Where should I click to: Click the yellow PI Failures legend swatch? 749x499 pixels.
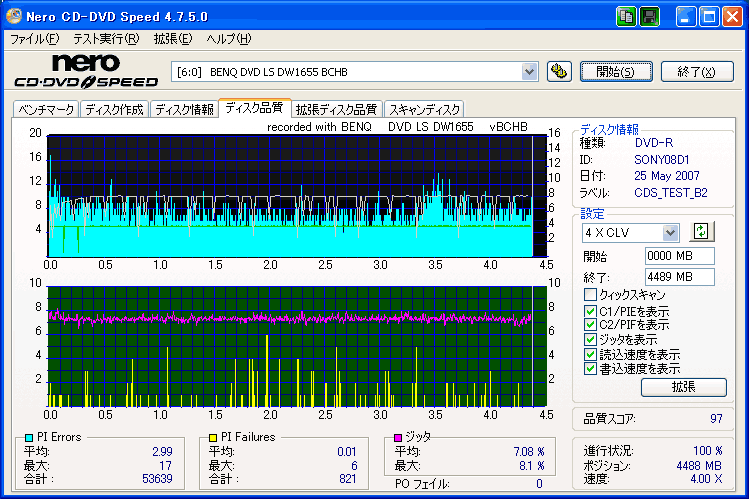(x=213, y=437)
